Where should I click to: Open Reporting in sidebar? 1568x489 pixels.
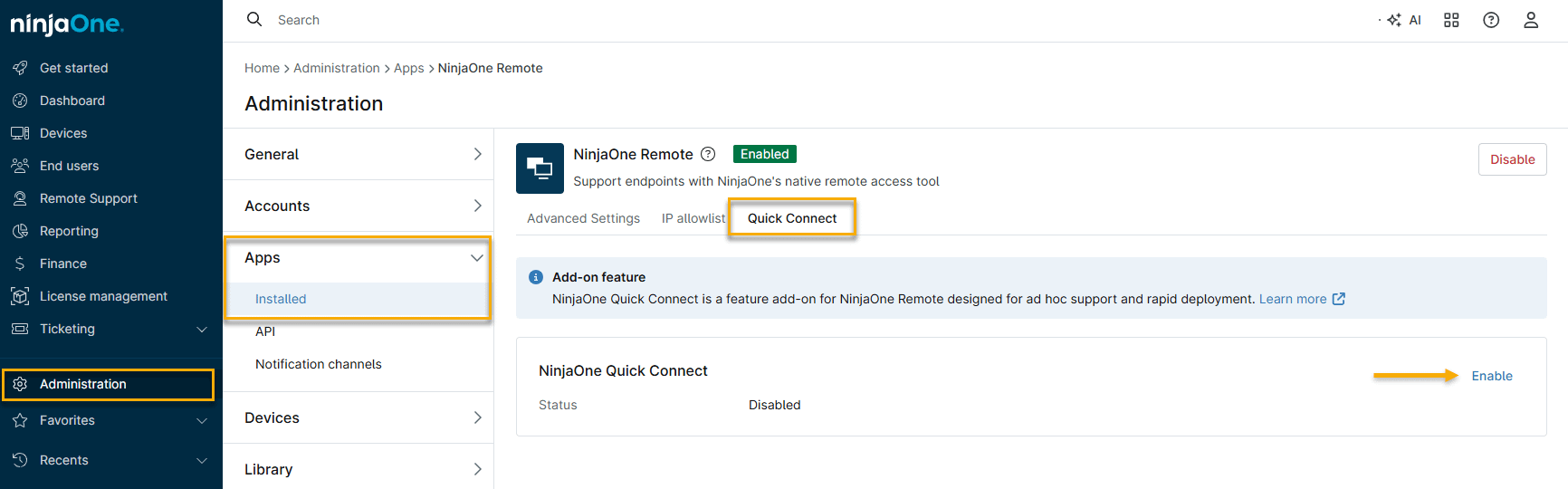click(x=69, y=231)
